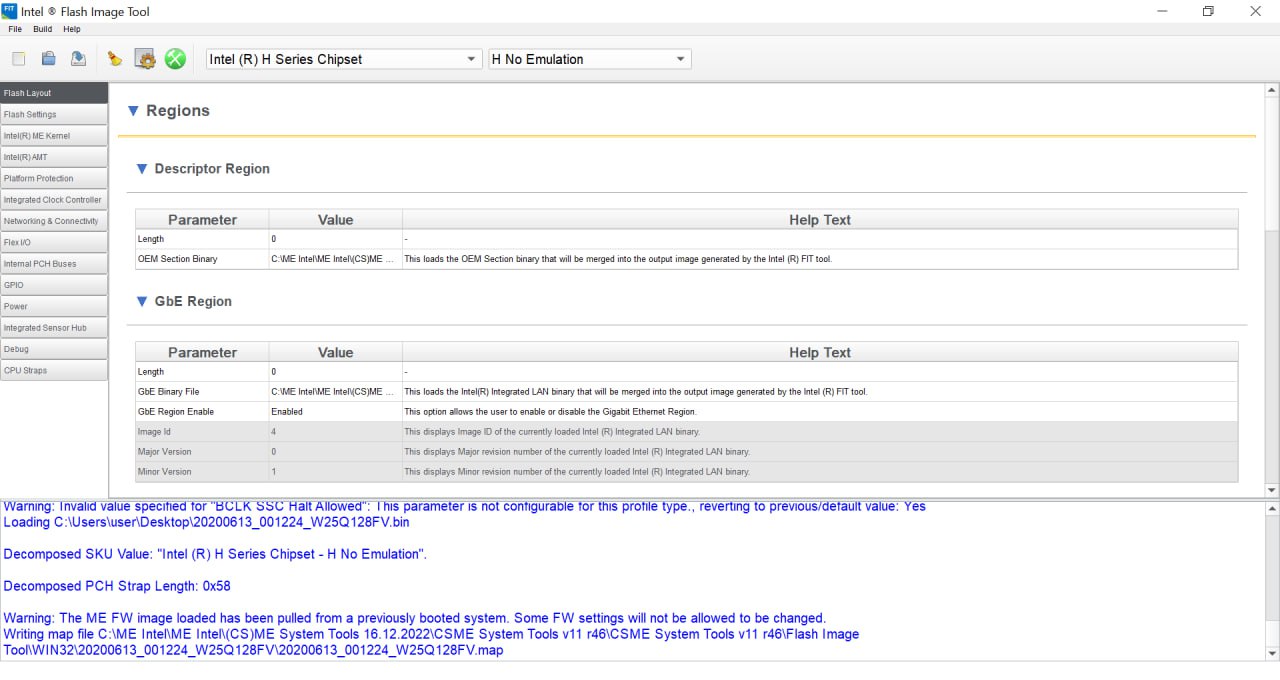This screenshot has height=680, width=1280.
Task: Collapse the GbE Region section
Action: pos(142,301)
